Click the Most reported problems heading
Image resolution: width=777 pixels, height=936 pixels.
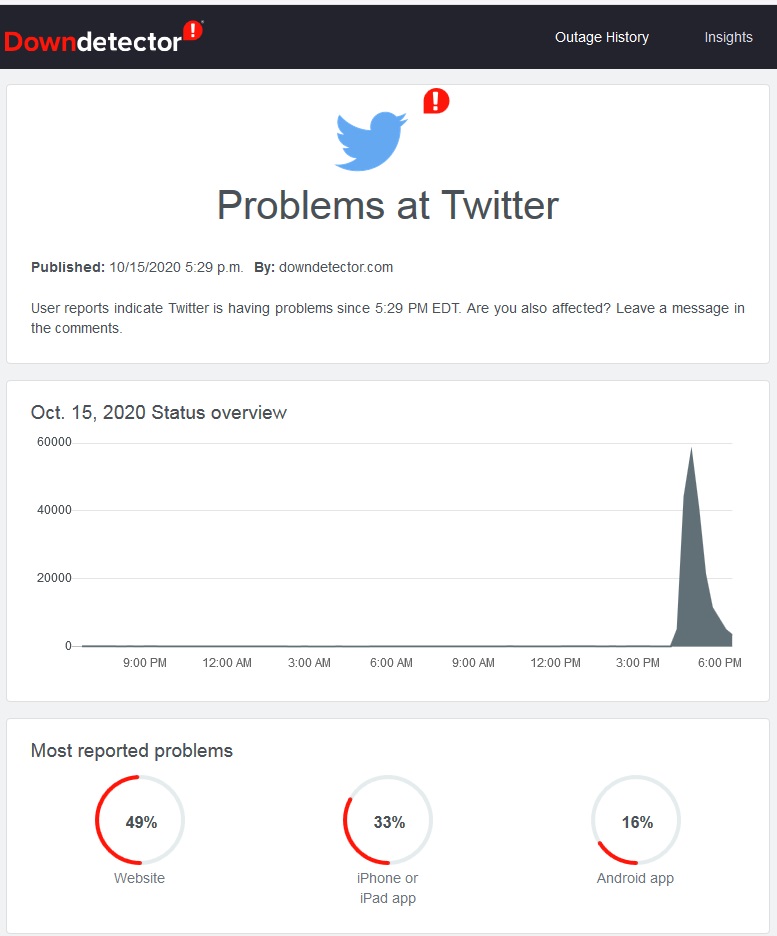point(132,750)
